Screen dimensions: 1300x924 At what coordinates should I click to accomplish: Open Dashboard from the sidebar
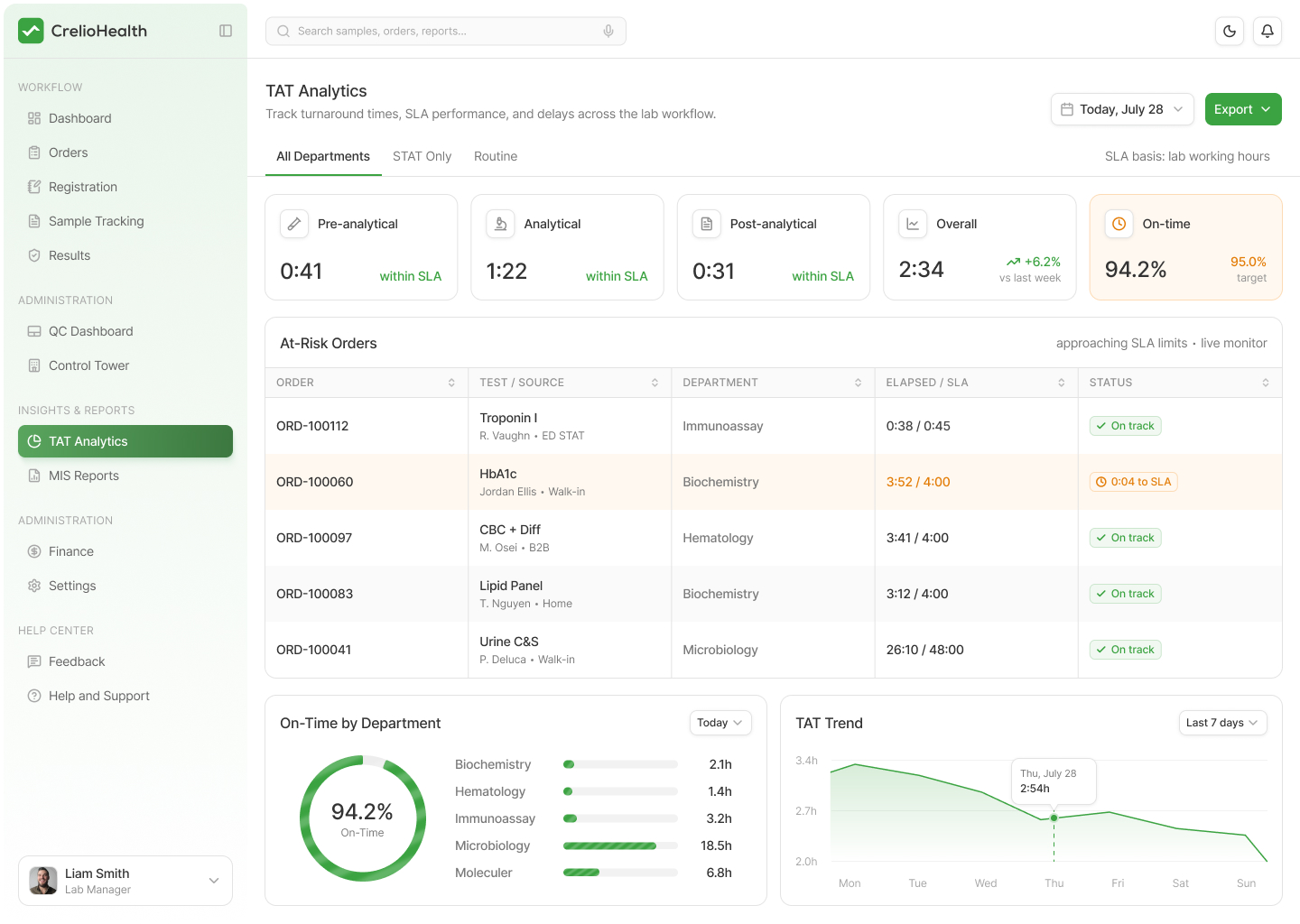click(x=125, y=118)
